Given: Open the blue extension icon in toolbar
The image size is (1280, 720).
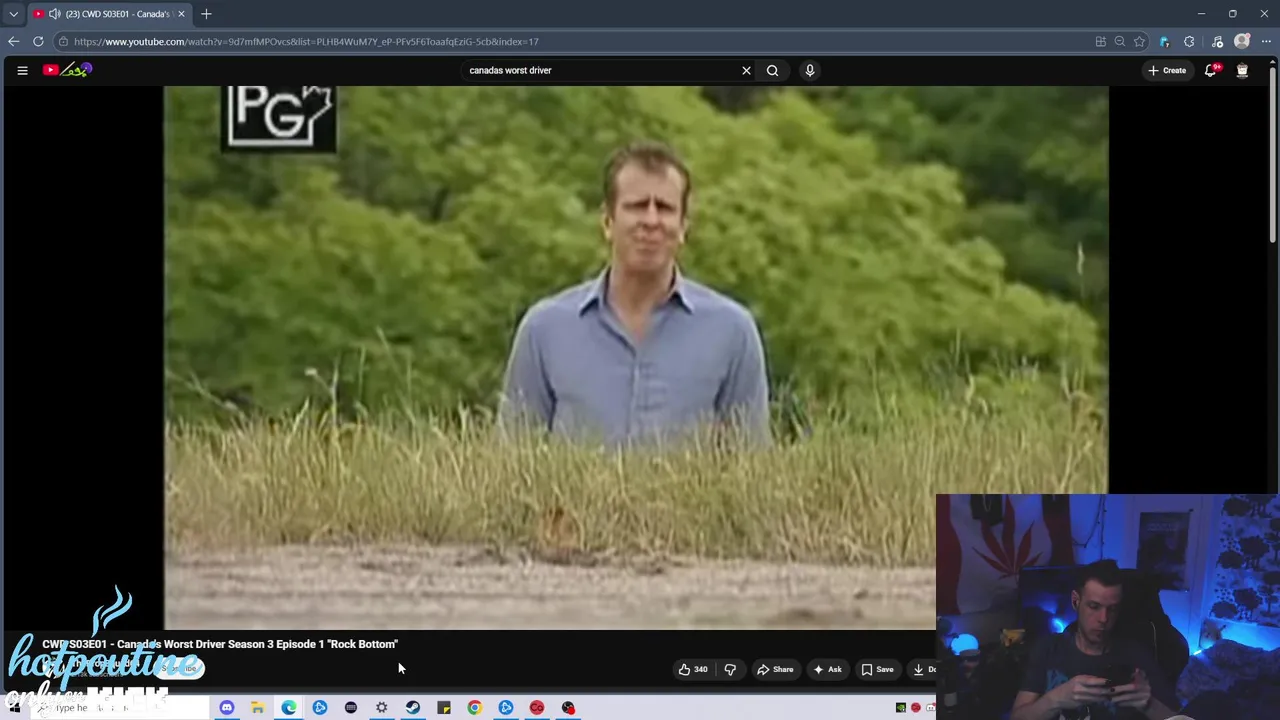Looking at the screenshot, I should point(1164,41).
